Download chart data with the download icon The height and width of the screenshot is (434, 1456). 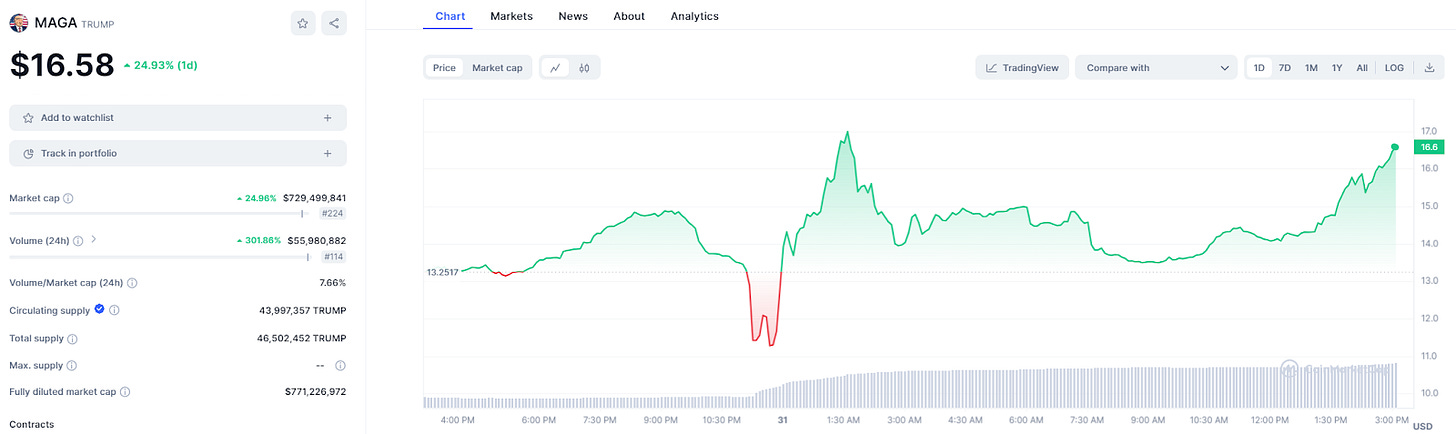click(1429, 68)
